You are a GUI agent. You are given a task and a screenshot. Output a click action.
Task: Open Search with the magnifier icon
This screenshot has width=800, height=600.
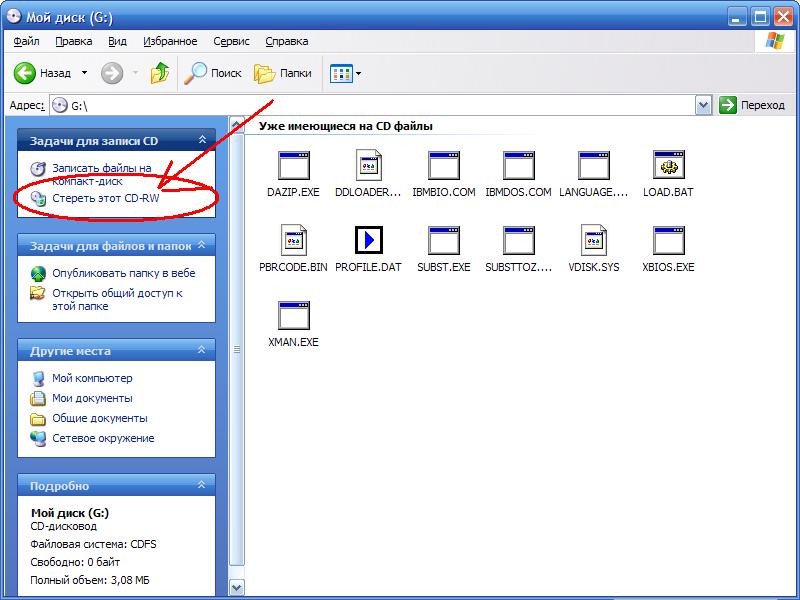click(196, 73)
